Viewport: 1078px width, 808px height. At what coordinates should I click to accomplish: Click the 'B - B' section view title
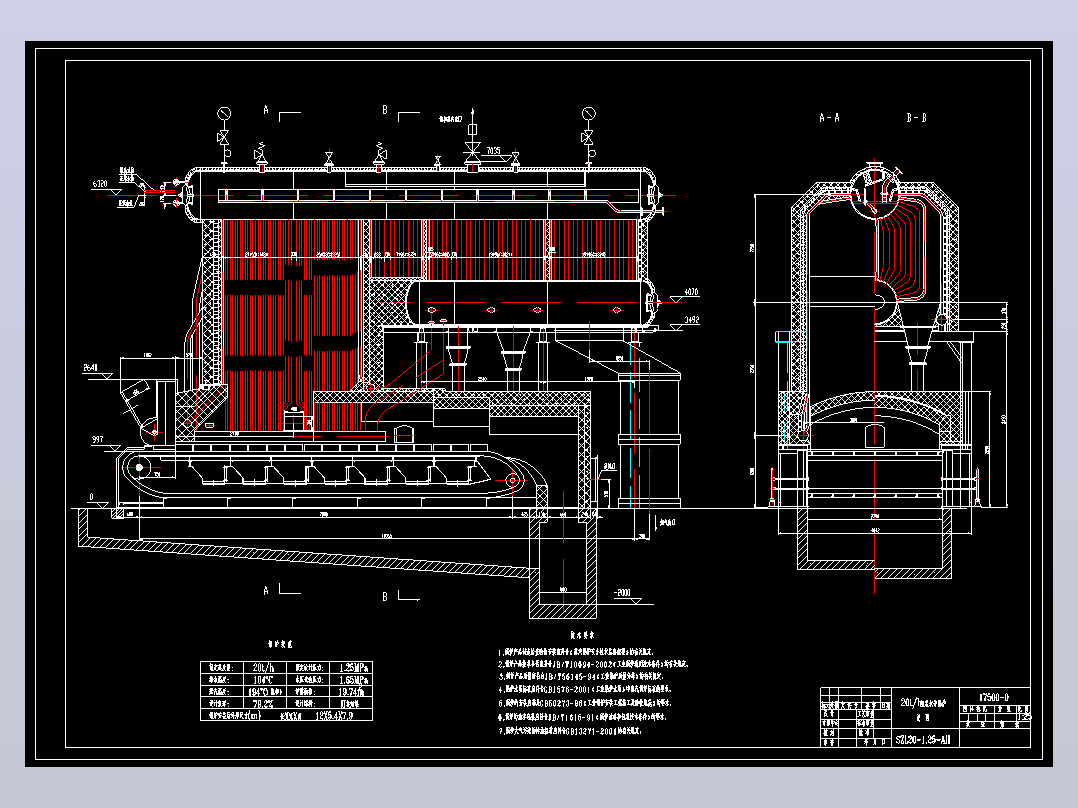(916, 118)
